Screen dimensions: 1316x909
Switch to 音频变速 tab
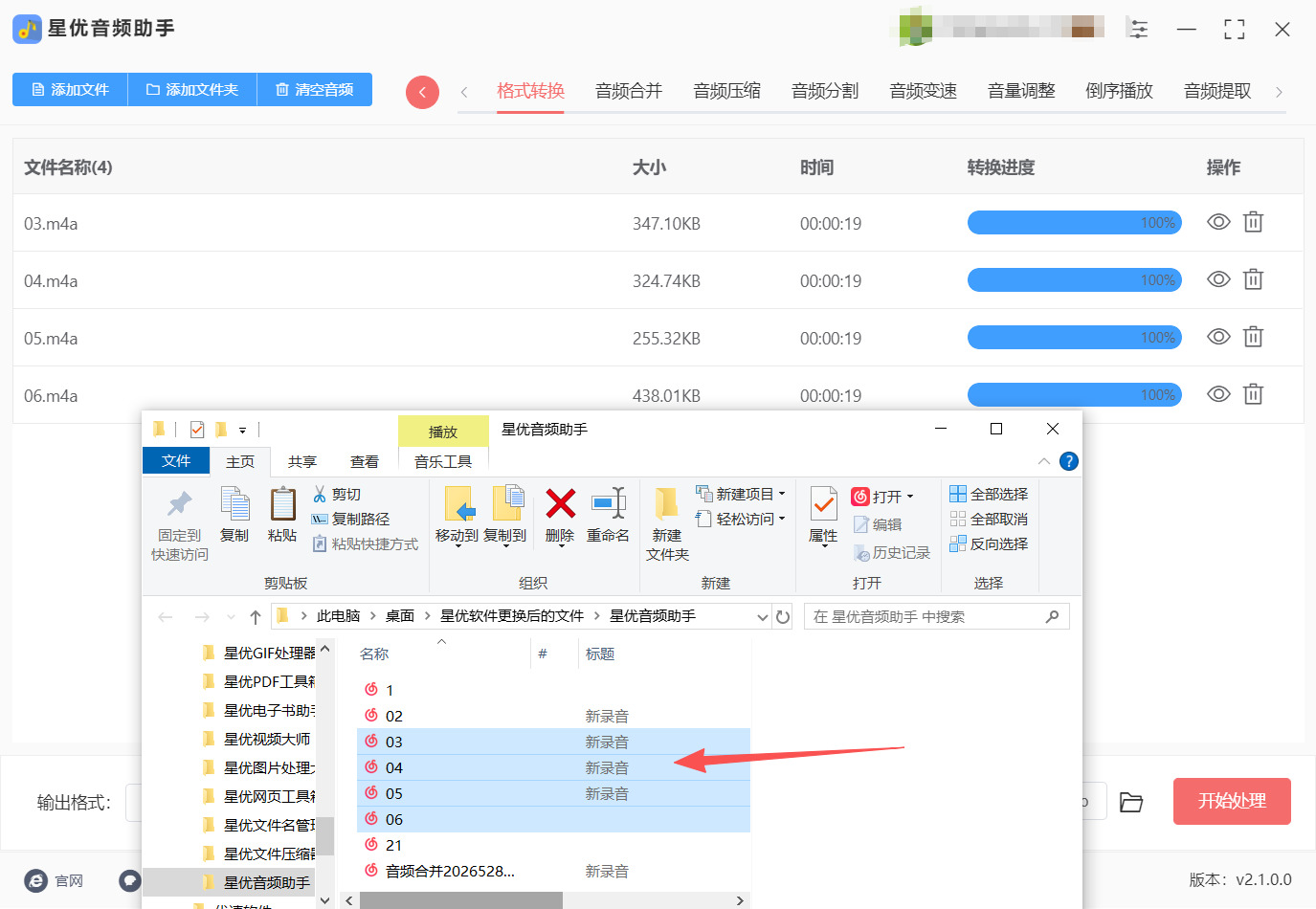pos(924,91)
